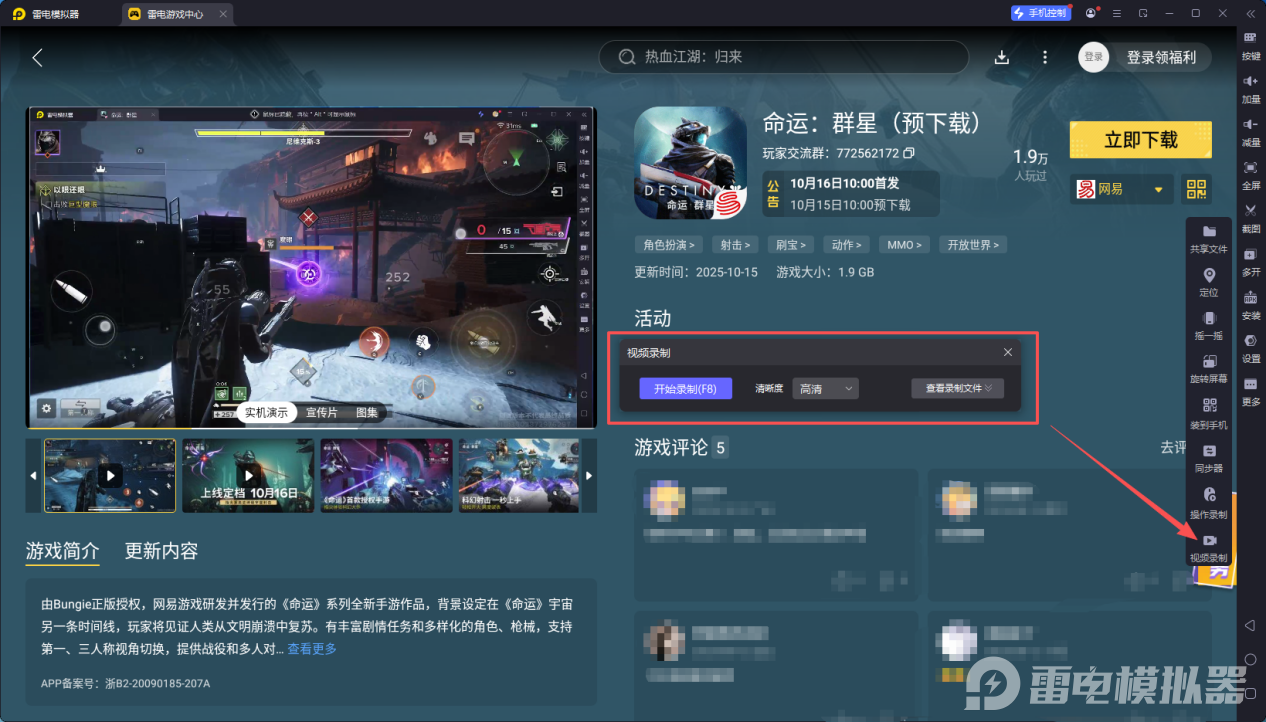Viewport: 1266px width, 722px height.
Task: Open the download manager icon
Action: click(1001, 57)
